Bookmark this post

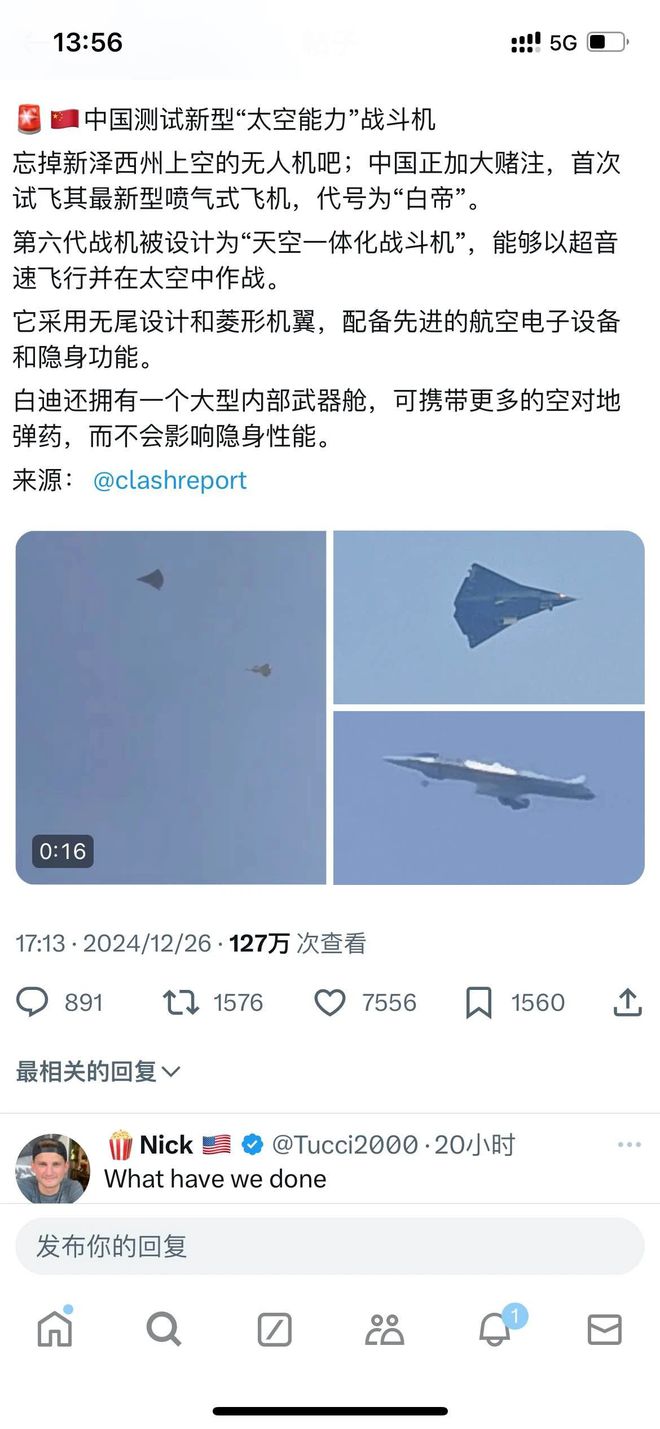479,1002
